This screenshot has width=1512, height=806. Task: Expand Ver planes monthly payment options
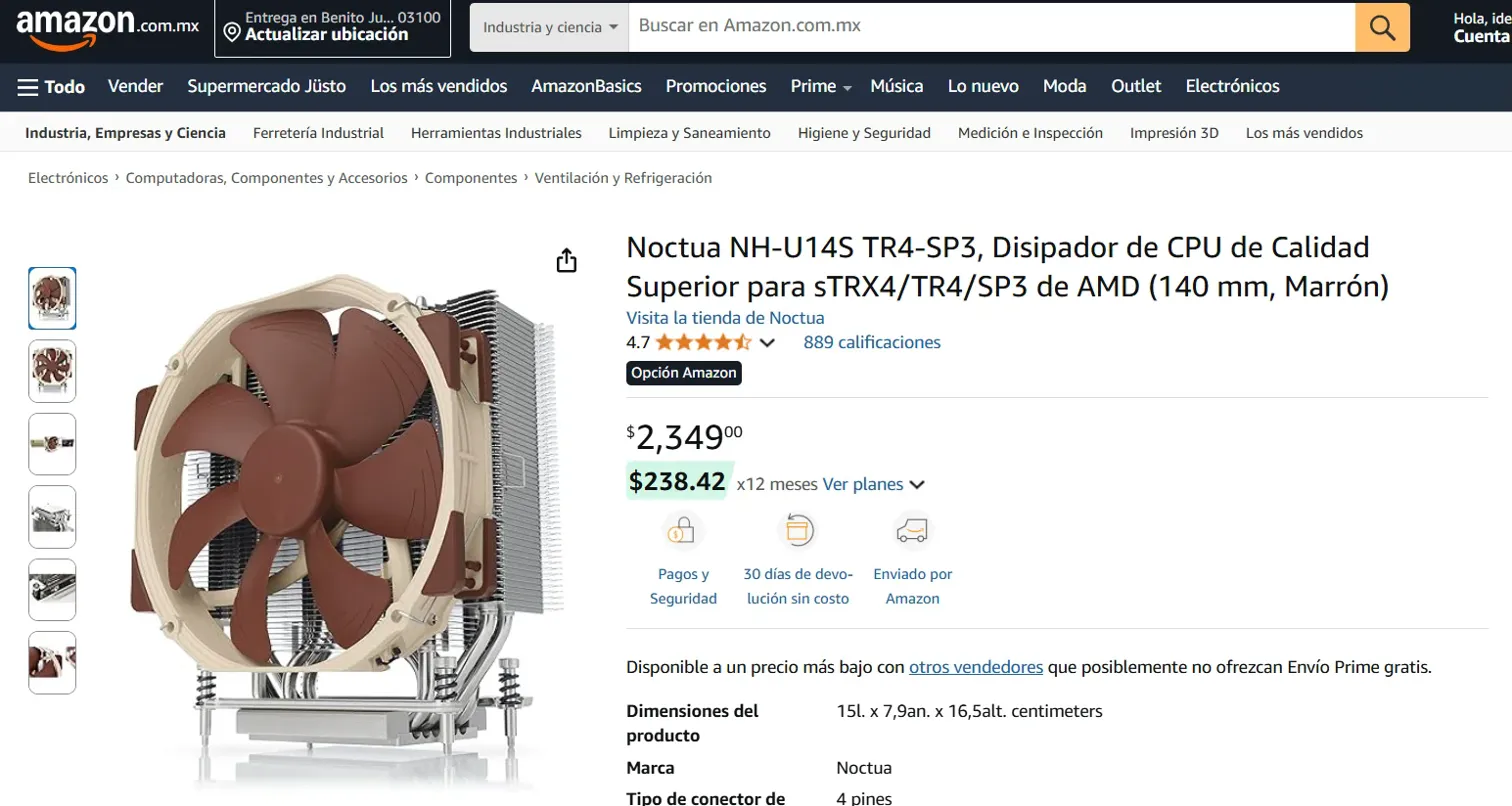(x=873, y=484)
